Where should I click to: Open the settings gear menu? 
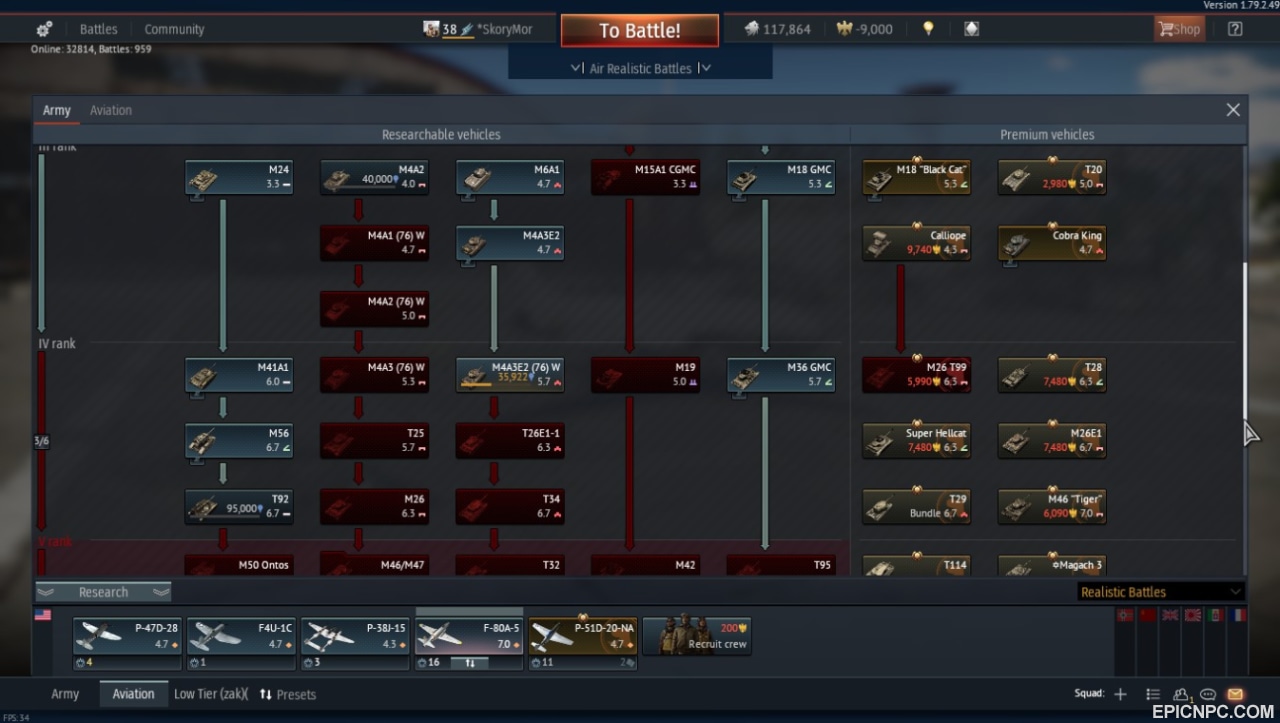[x=44, y=29]
